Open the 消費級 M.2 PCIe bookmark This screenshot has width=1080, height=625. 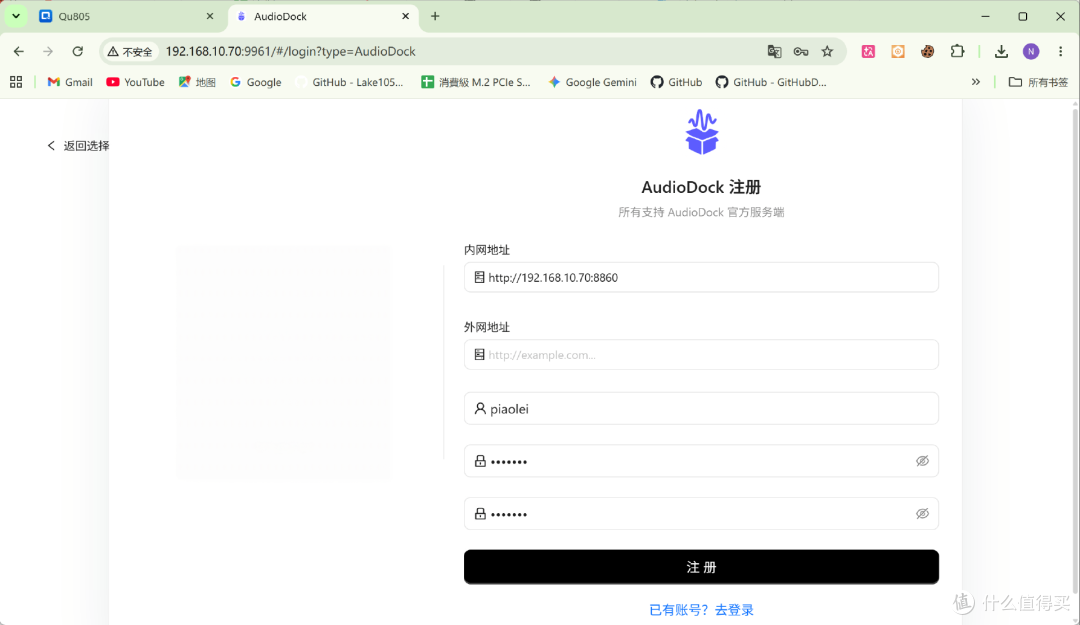(476, 82)
